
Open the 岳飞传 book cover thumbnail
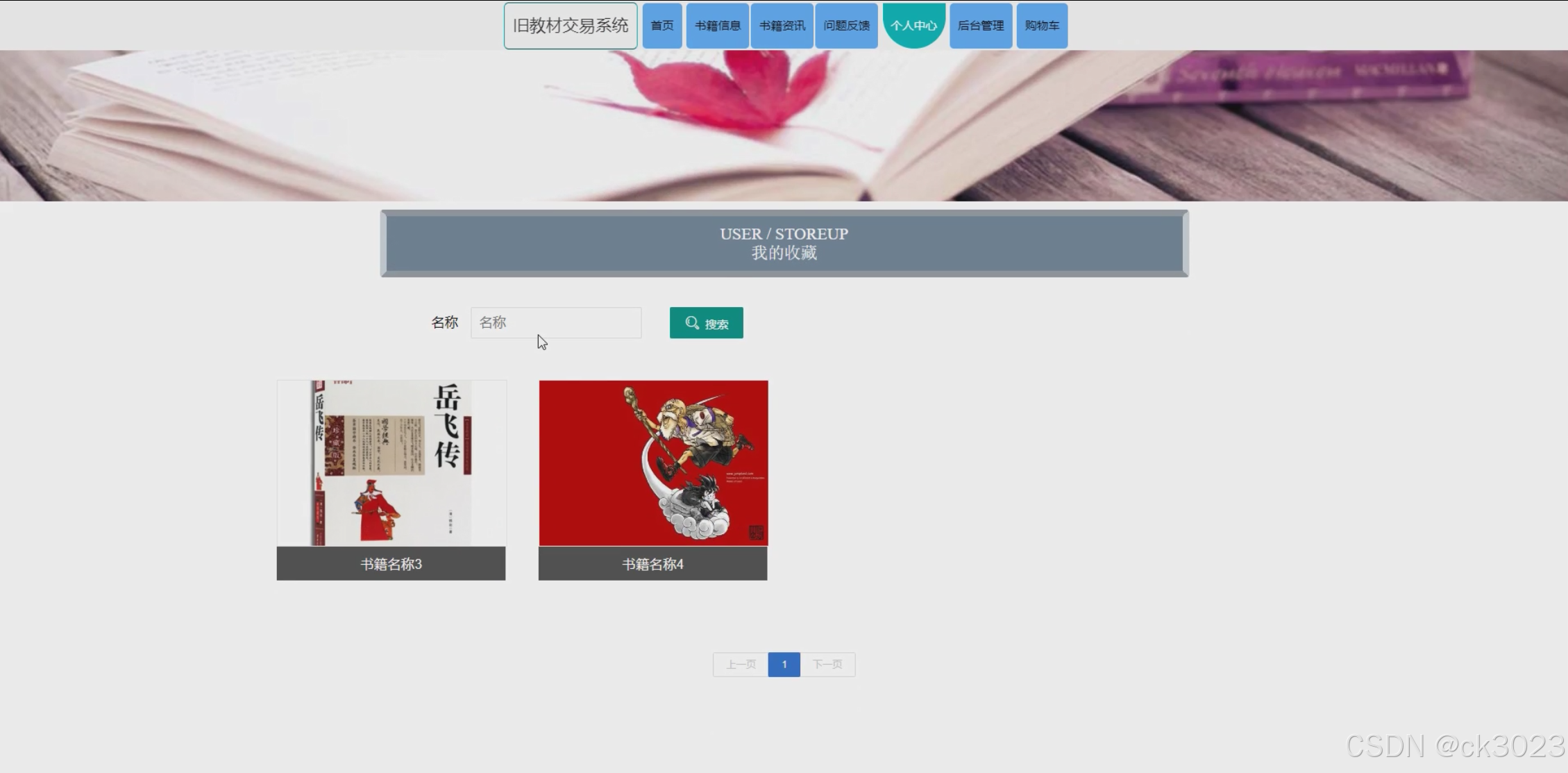[391, 463]
